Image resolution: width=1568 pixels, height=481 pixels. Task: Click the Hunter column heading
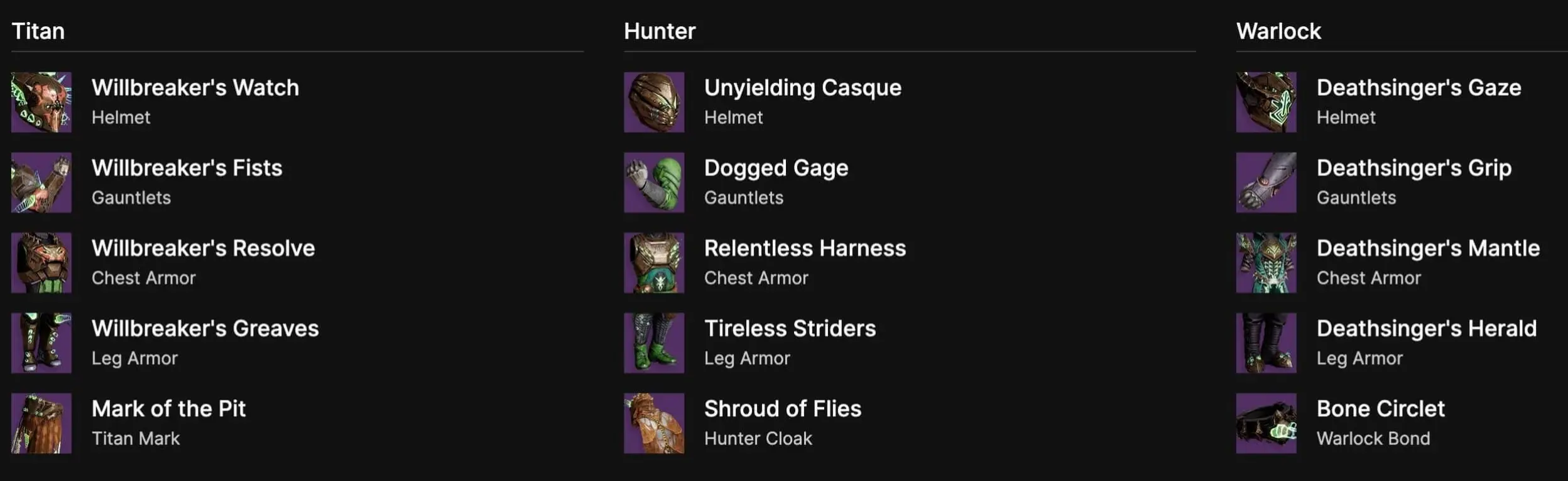659,31
